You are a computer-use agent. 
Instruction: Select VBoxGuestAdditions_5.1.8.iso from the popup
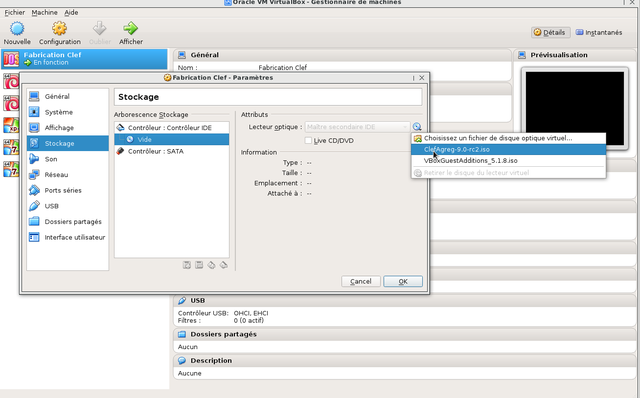tap(509, 160)
